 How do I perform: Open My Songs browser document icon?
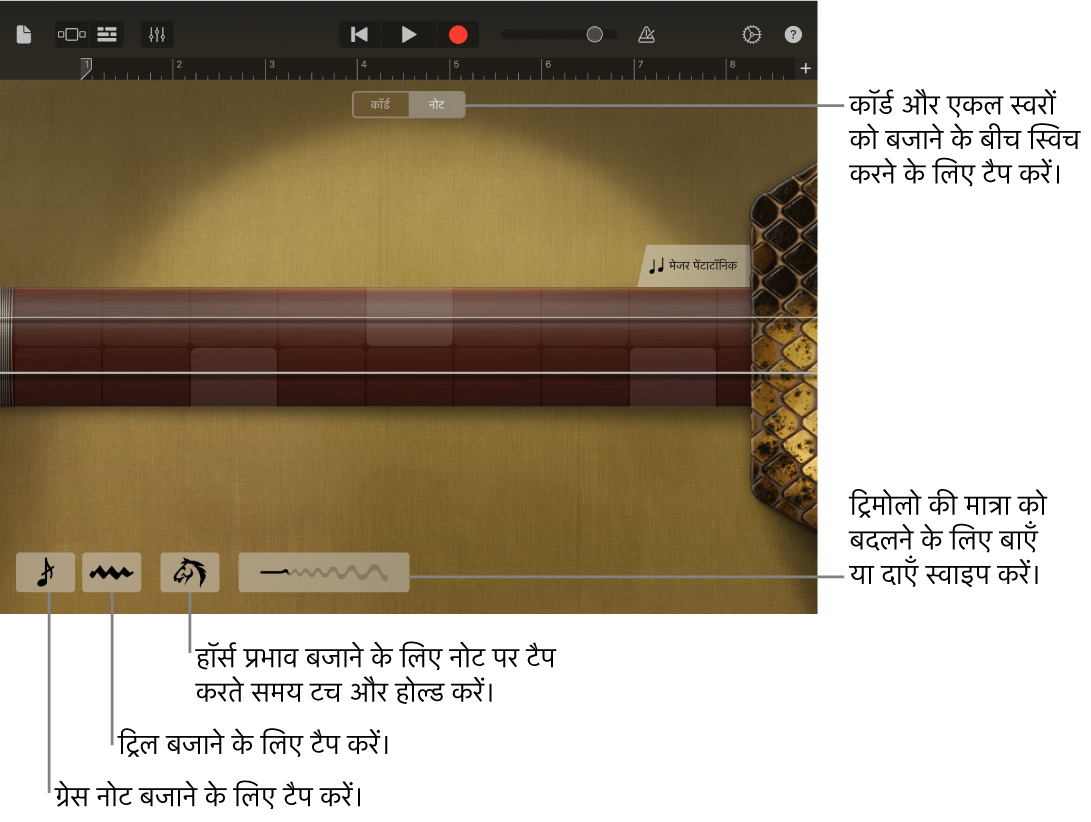coord(24,35)
